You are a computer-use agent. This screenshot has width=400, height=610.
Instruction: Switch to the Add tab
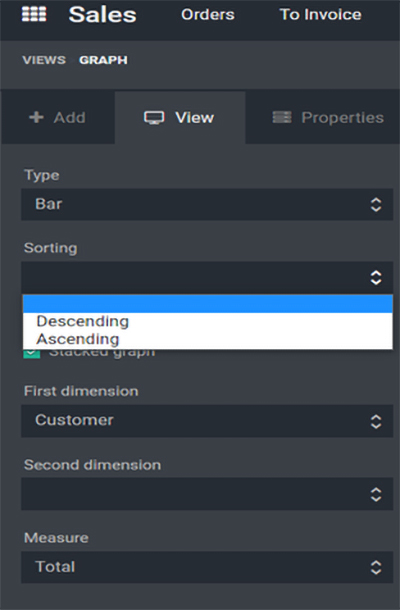coord(58,117)
